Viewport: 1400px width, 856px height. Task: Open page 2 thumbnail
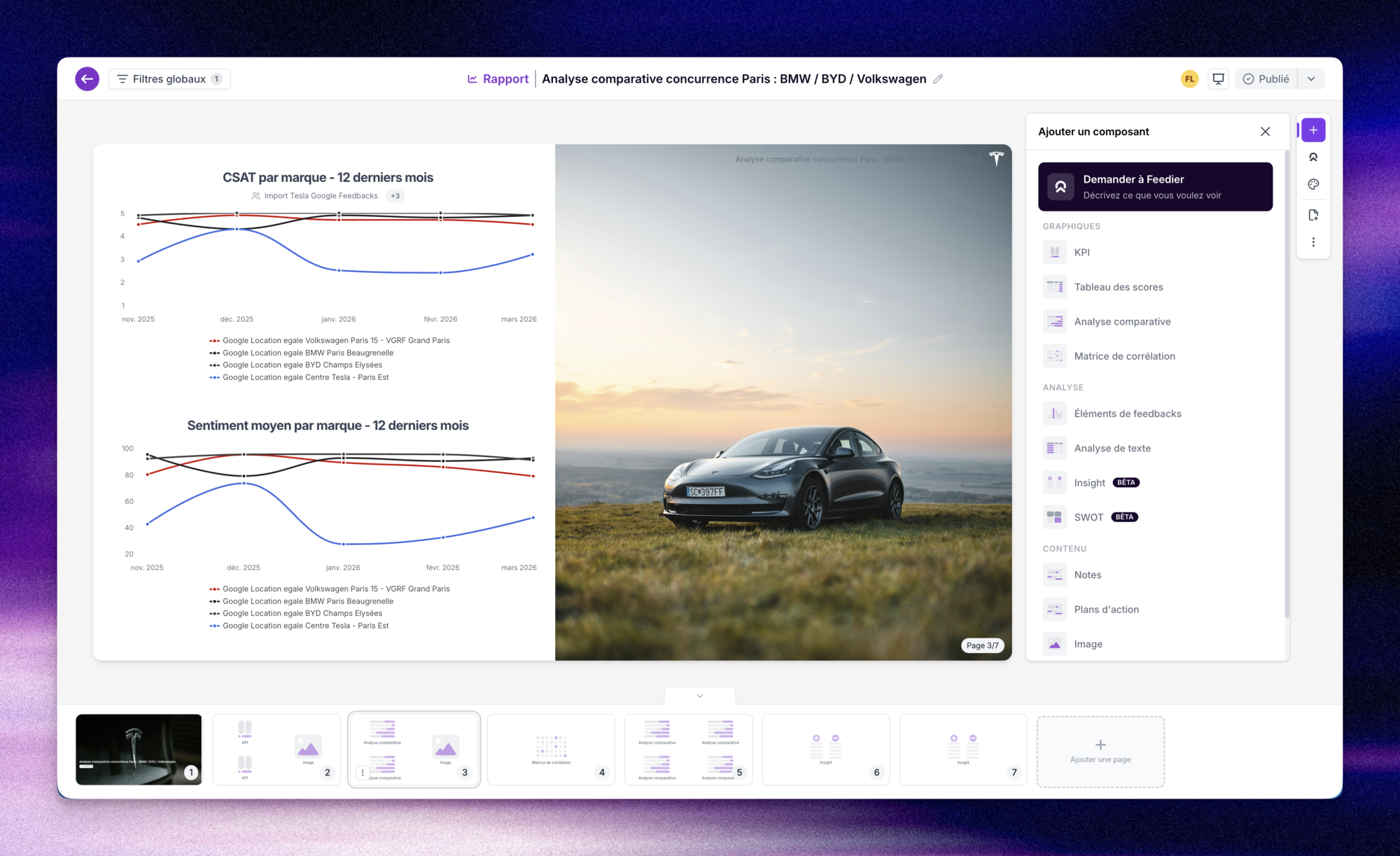(276, 750)
